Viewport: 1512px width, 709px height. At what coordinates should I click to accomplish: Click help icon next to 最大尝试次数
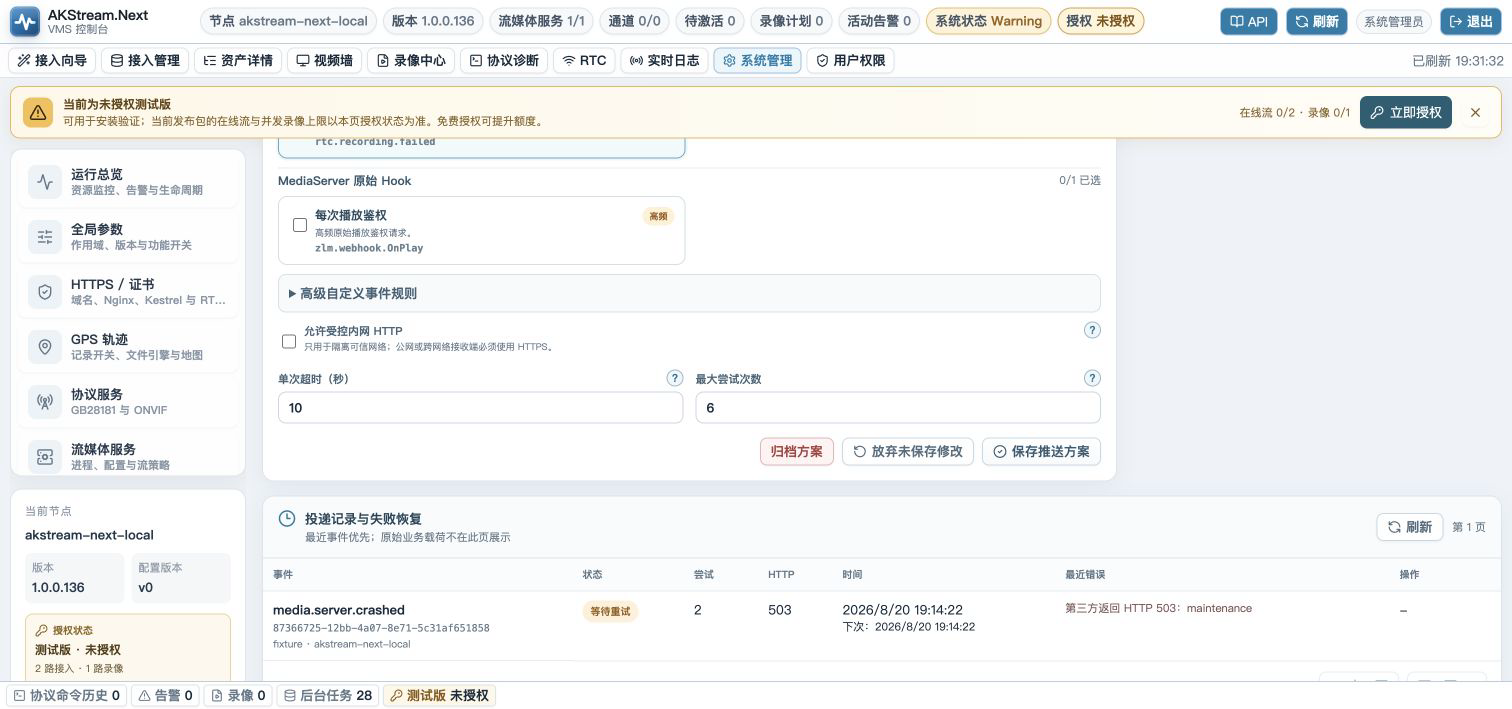[1092, 378]
